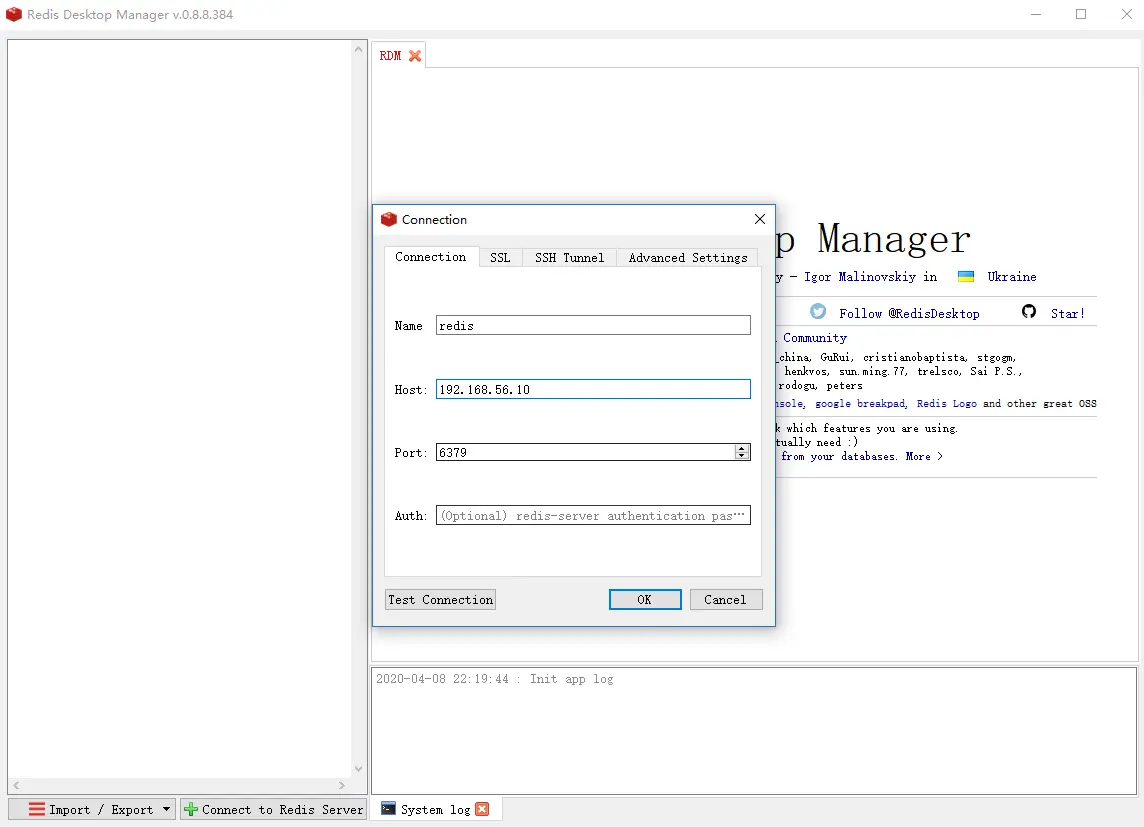Click the More > link
This screenshot has width=1144, height=827.
coord(924,457)
